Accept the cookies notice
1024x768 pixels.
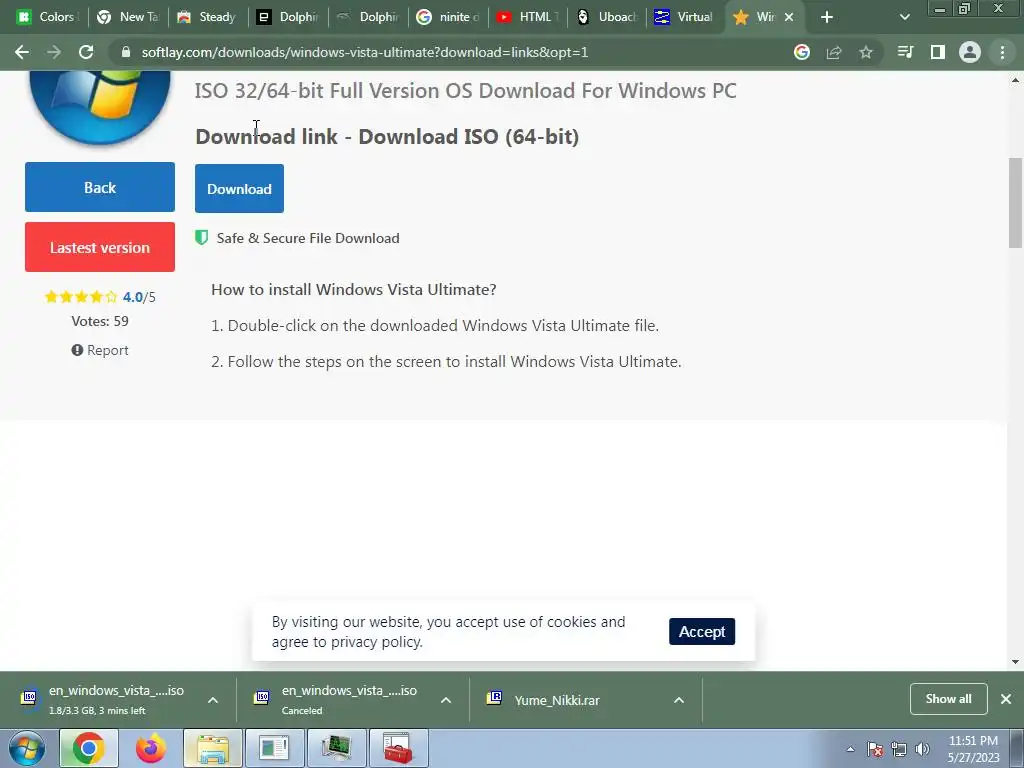point(702,632)
